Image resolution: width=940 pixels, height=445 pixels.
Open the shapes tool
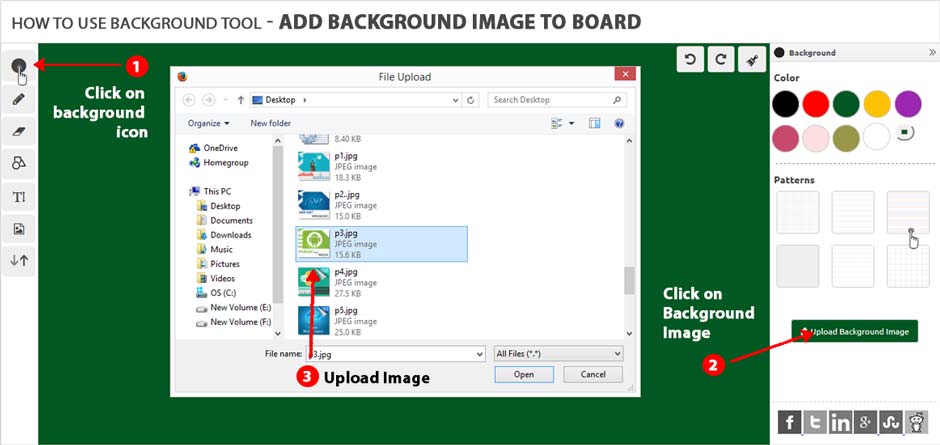click(19, 164)
